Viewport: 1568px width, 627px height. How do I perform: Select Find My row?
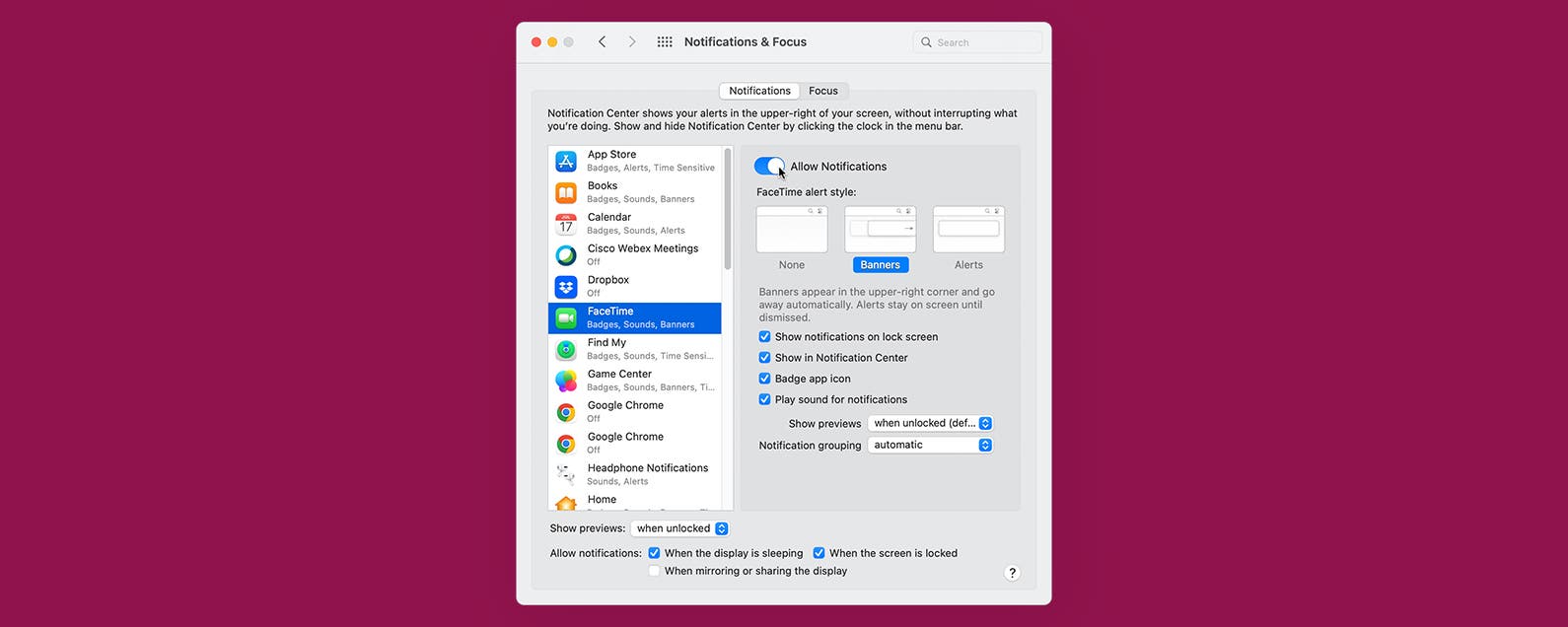tap(635, 349)
